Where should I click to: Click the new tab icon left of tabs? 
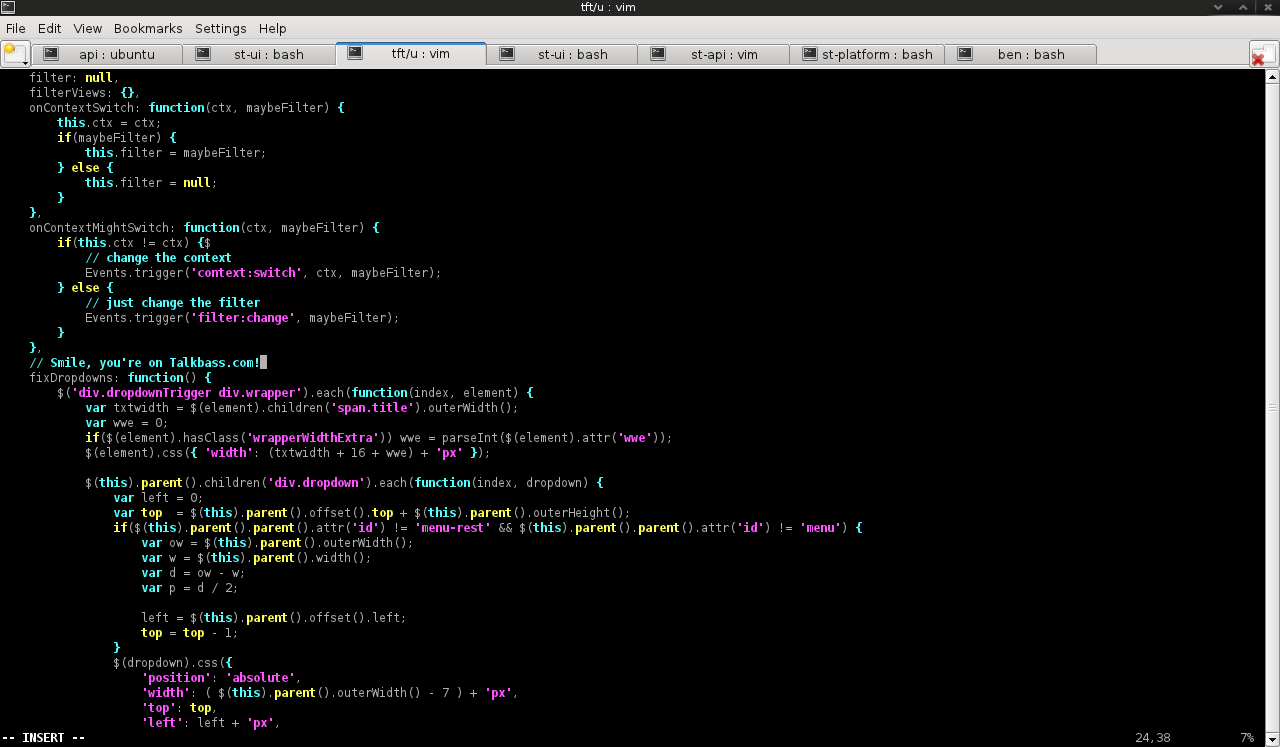click(x=15, y=54)
